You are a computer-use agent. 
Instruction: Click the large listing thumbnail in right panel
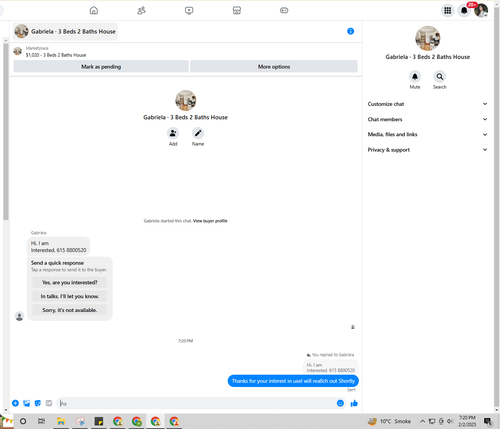click(428, 38)
